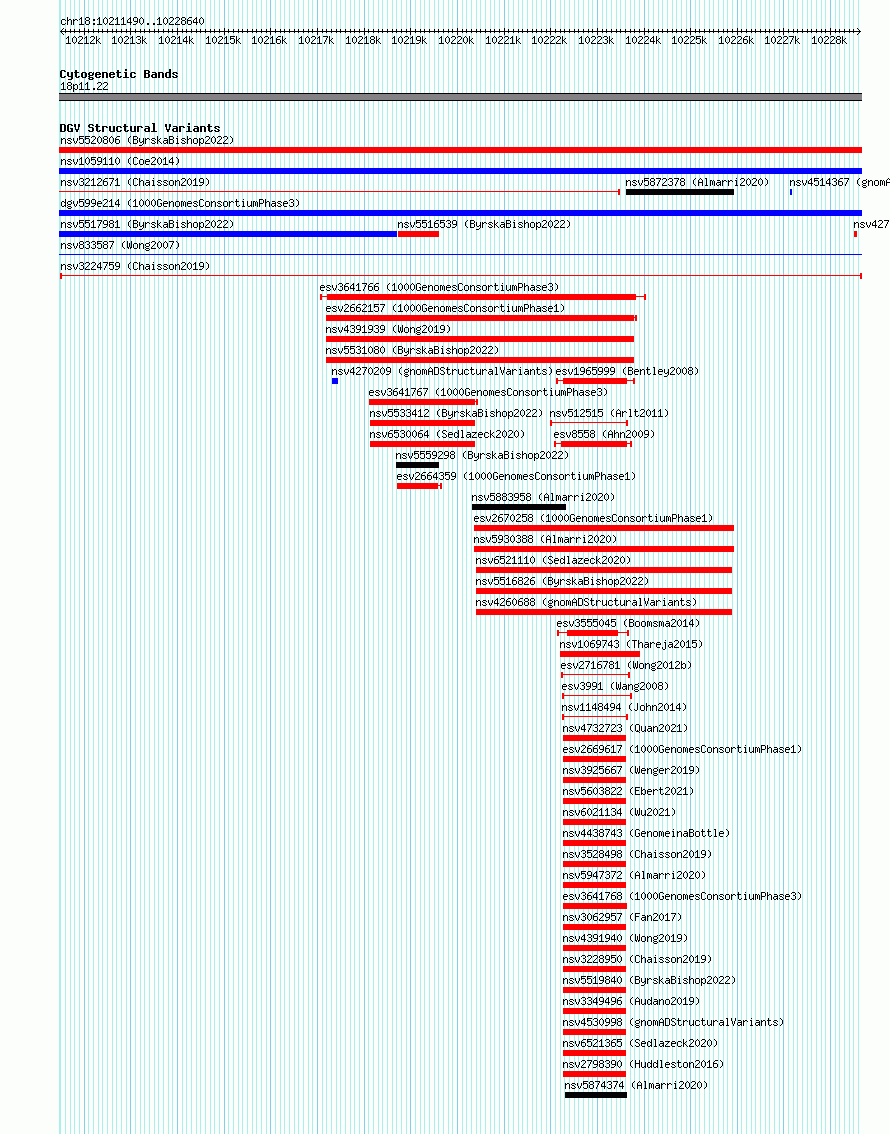Click the small blue nsv4270209 variant glyph
This screenshot has width=890, height=1134.
[x=335, y=381]
